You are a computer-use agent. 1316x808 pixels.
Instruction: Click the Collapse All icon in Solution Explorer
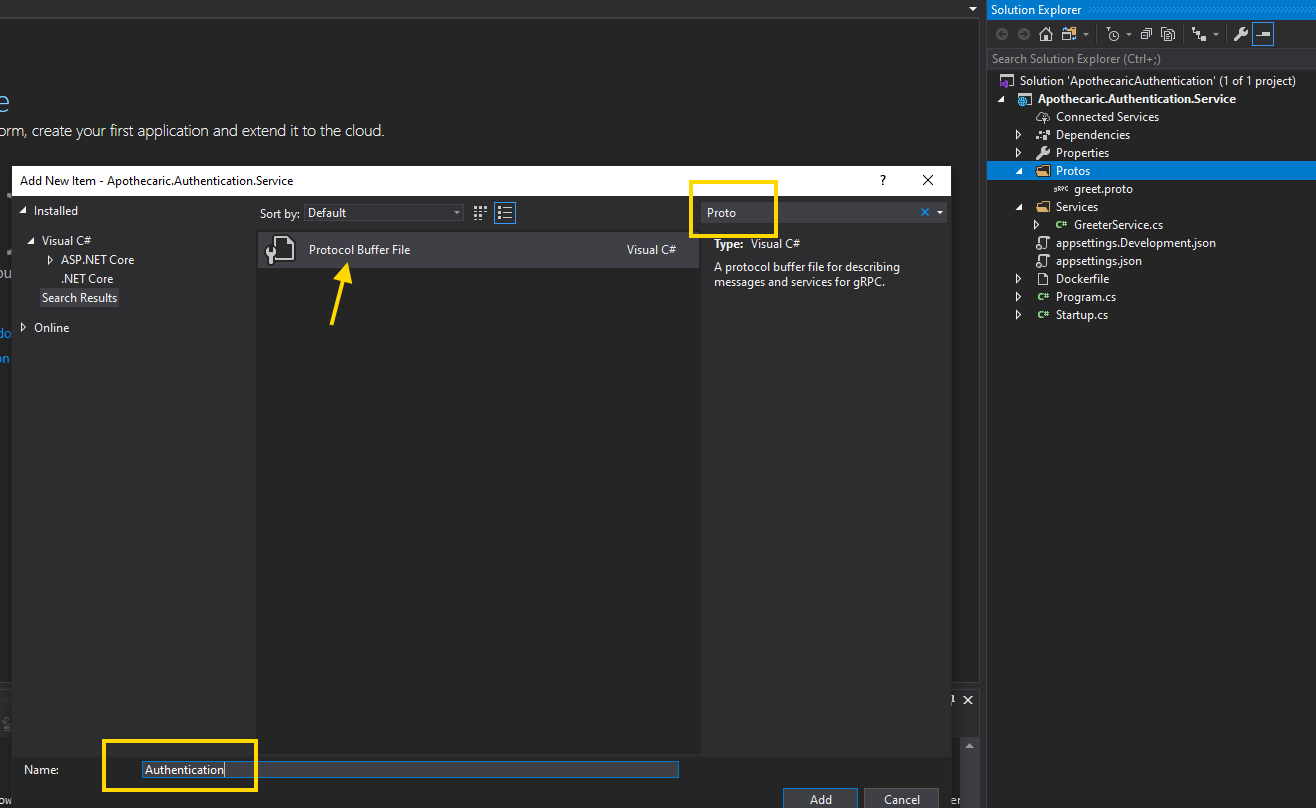point(1146,34)
